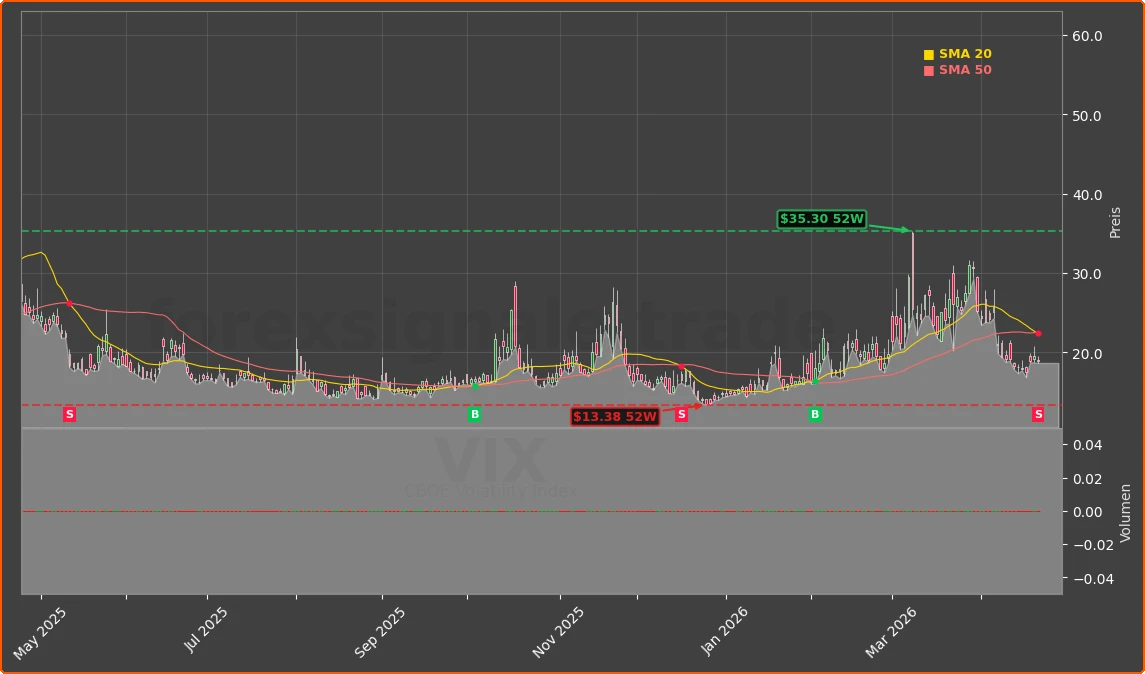Image resolution: width=1145 pixels, height=674 pixels.
Task: Click the $35.30 52W high annotation
Action: [822, 219]
